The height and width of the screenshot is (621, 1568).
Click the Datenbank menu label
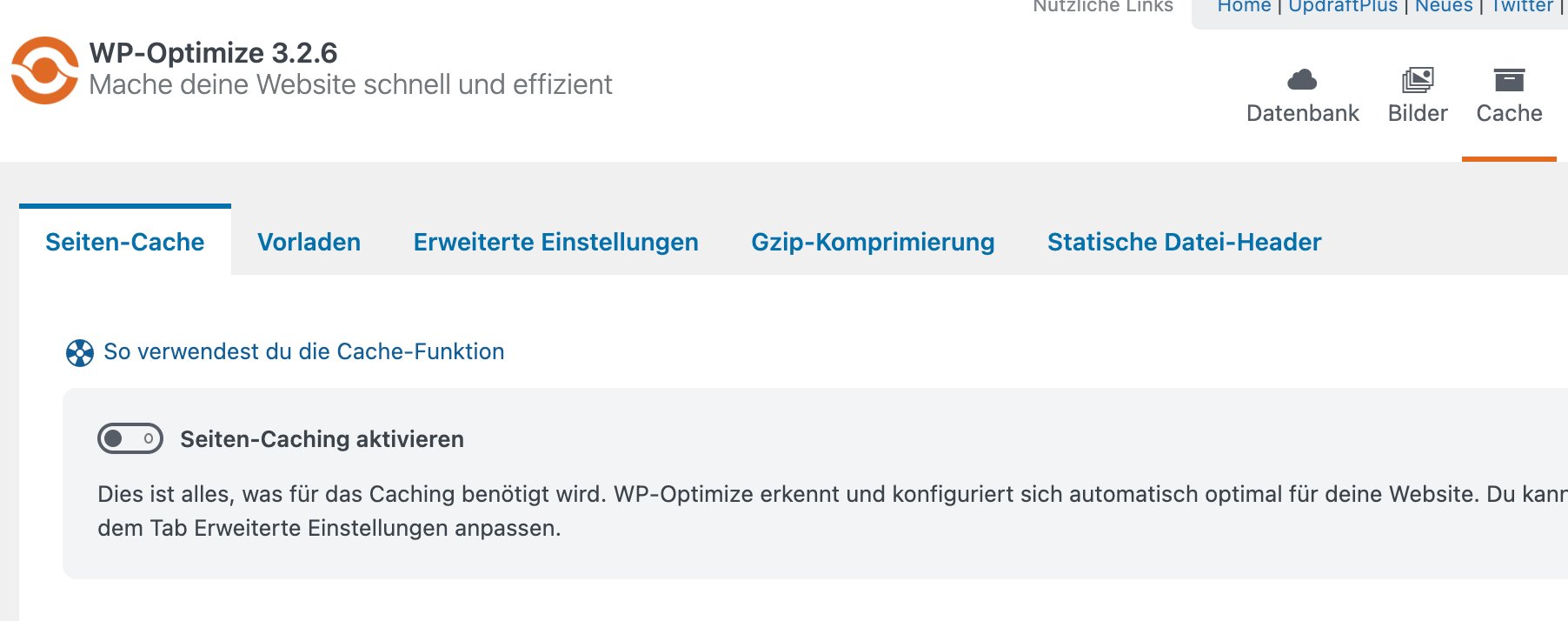(1302, 113)
